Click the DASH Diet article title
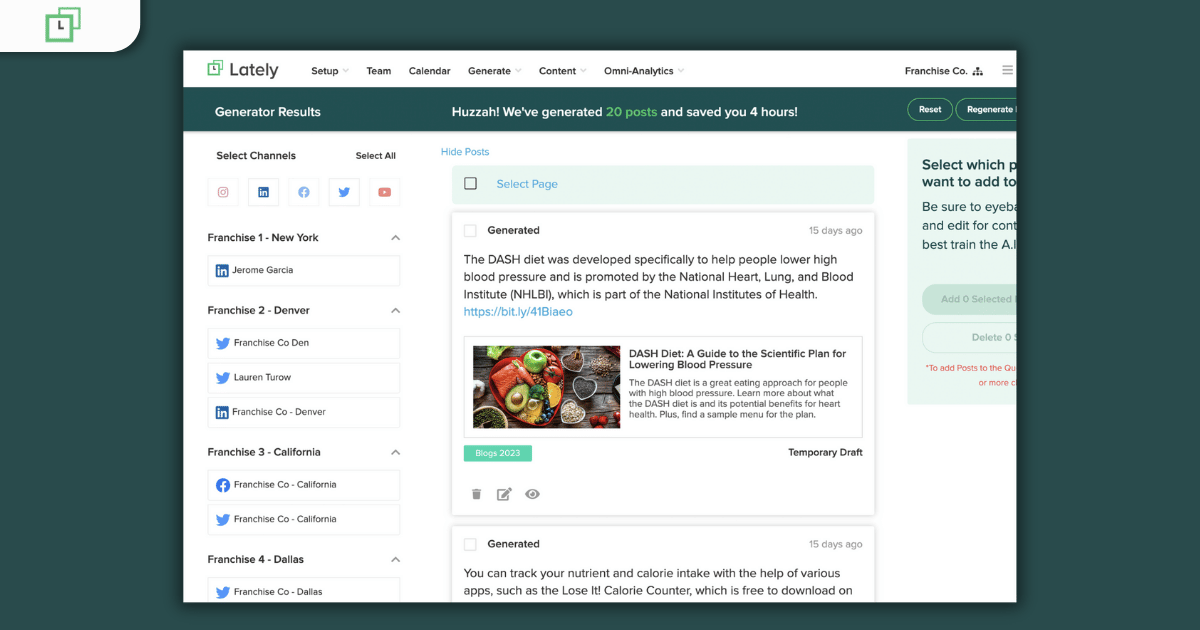Image resolution: width=1200 pixels, height=630 pixels. 737,359
